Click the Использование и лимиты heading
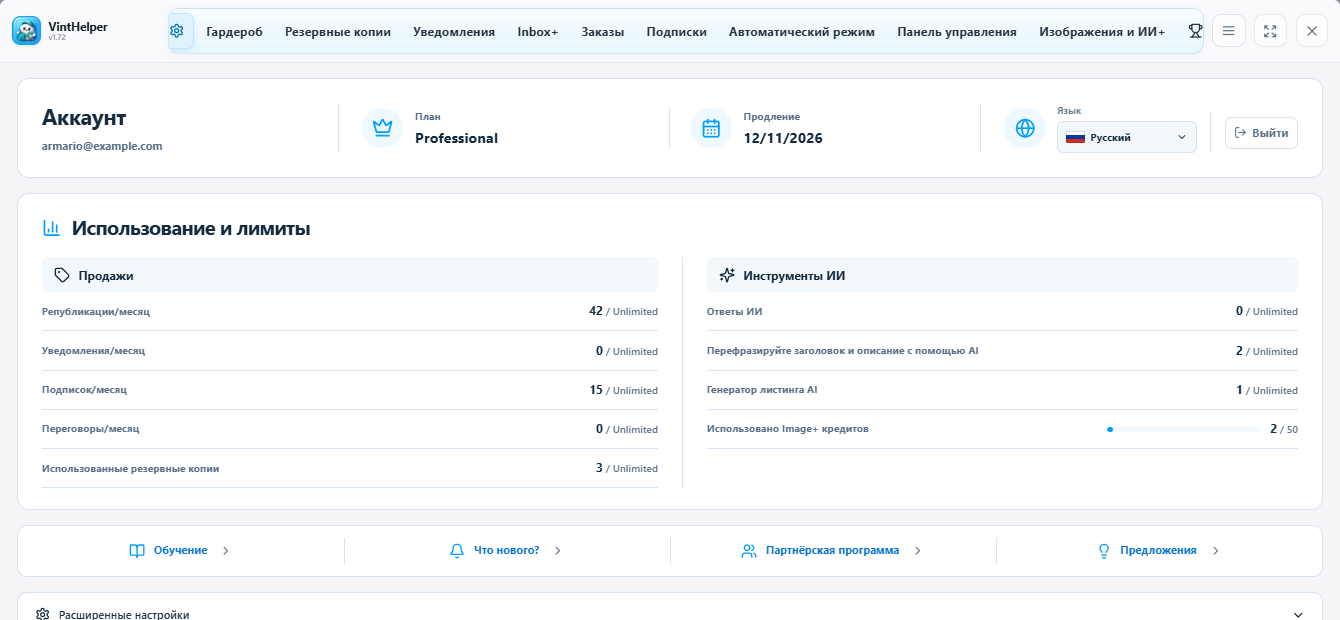The width and height of the screenshot is (1340, 620). (191, 228)
